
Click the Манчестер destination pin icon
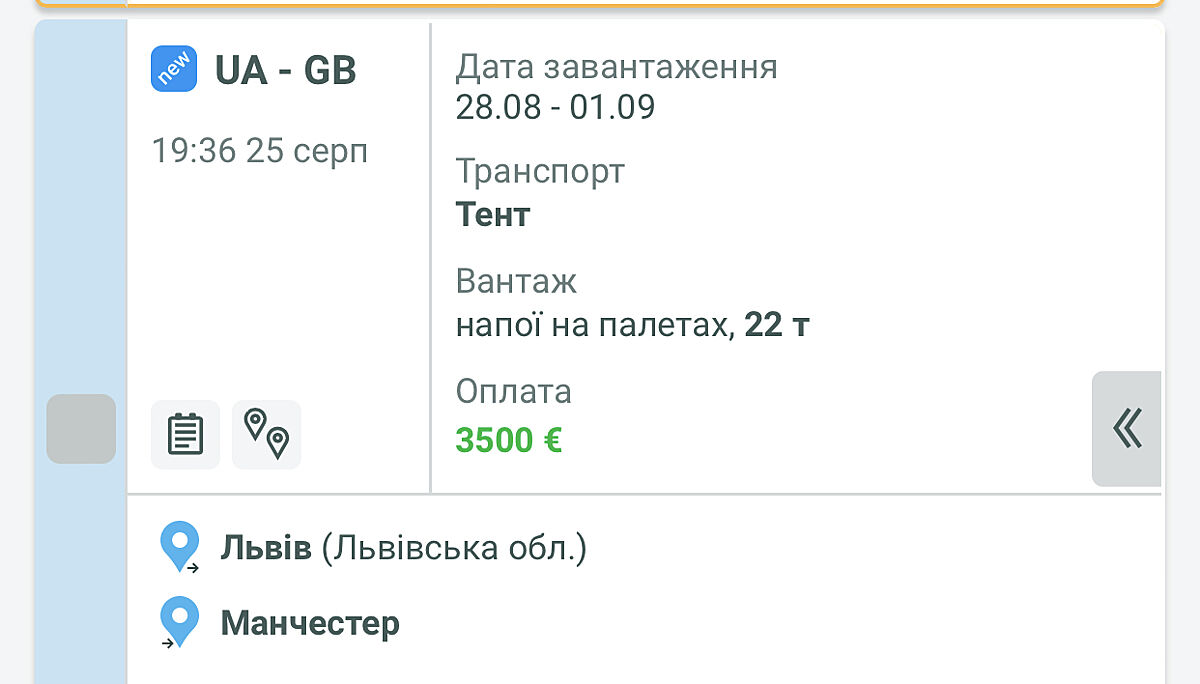pos(180,622)
